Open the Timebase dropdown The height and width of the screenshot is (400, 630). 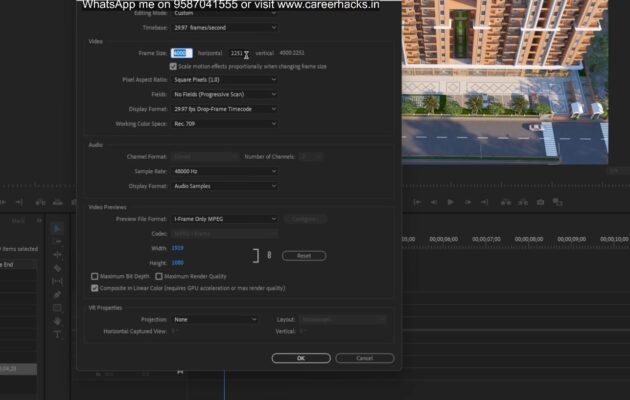point(224,28)
